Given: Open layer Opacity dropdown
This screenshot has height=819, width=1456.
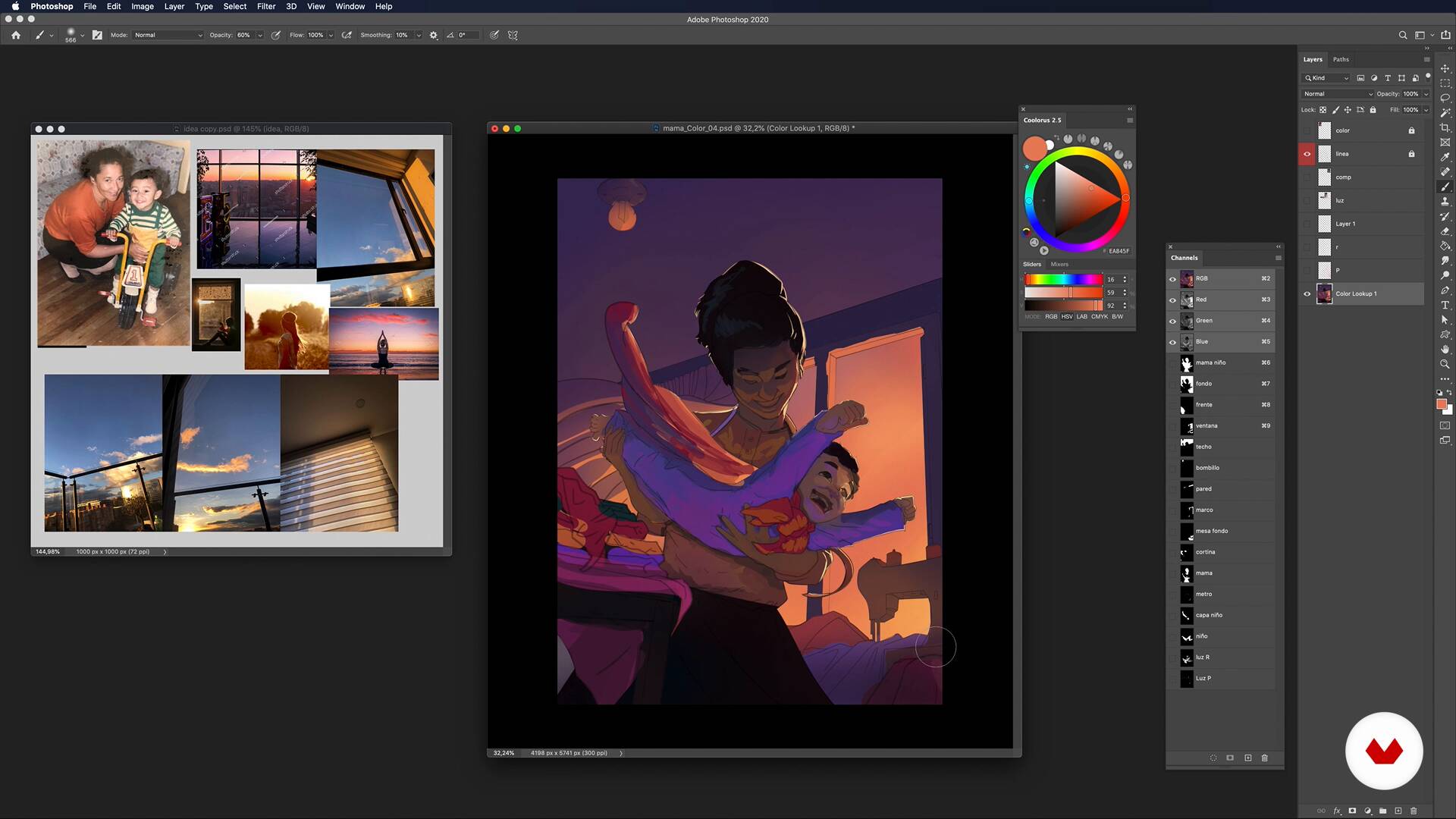Looking at the screenshot, I should pyautogui.click(x=1426, y=94).
